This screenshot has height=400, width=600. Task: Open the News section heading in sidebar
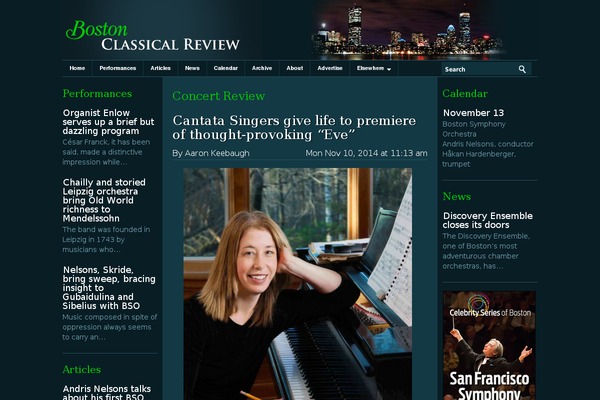[x=457, y=196]
